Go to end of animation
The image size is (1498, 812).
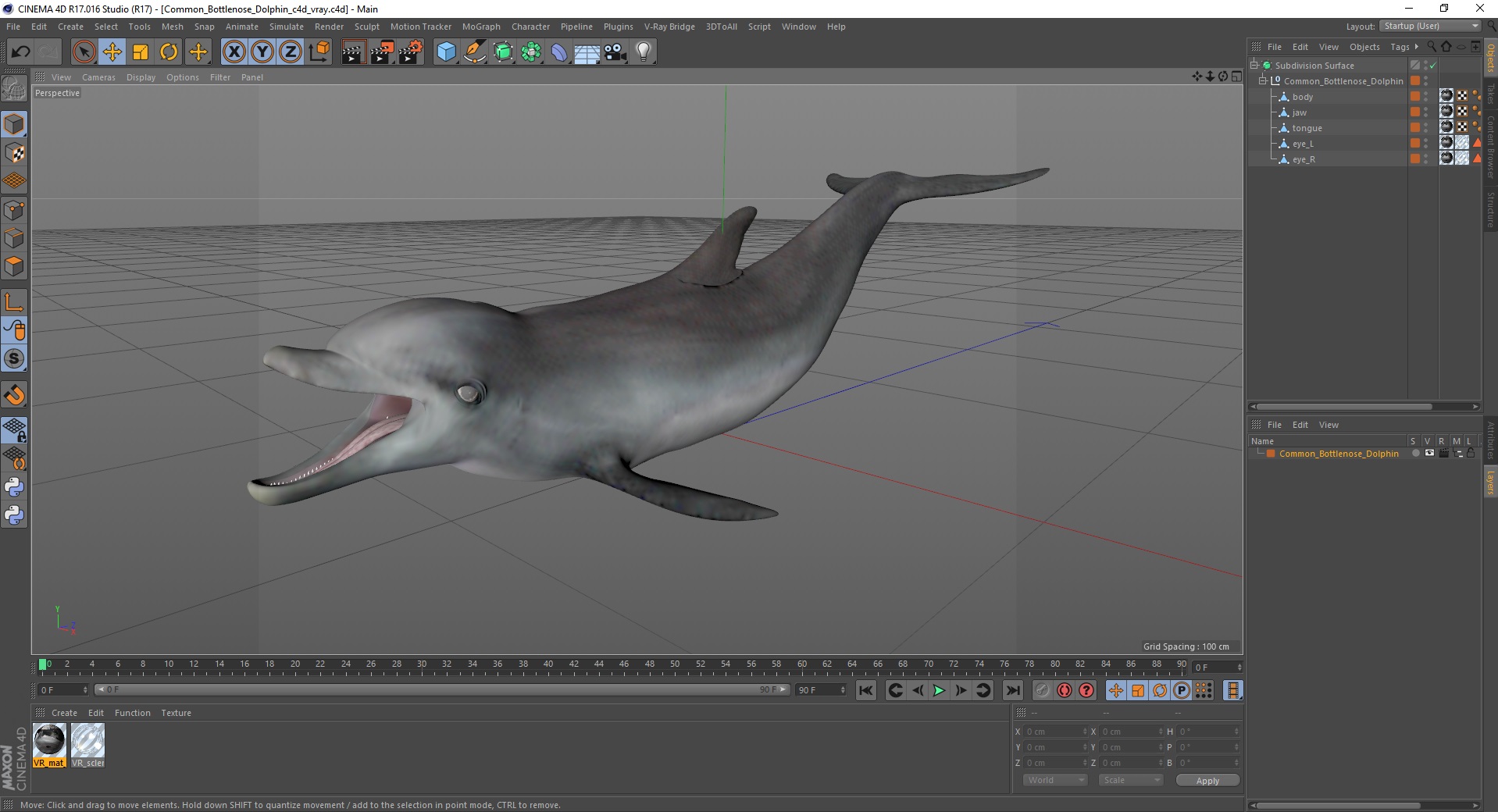tap(1012, 690)
